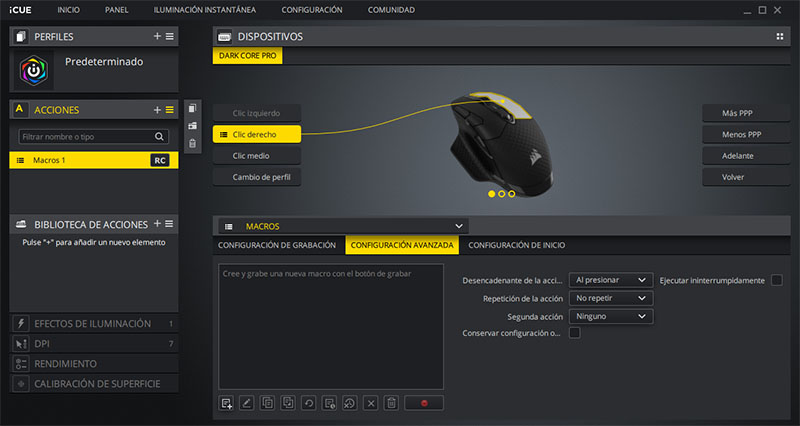Image resolution: width=800 pixels, height=426 pixels.
Task: Click the undo arrow icon in macro toolbar
Action: point(309,403)
